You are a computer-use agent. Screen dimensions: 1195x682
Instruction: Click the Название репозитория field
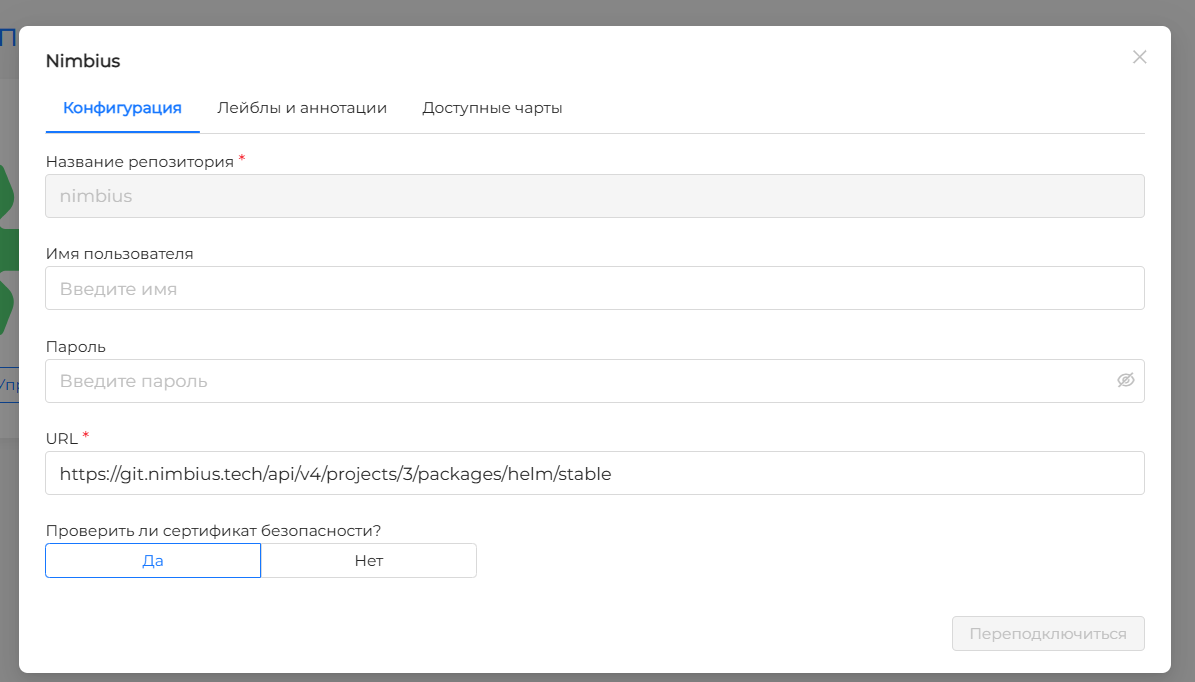[x=594, y=196]
